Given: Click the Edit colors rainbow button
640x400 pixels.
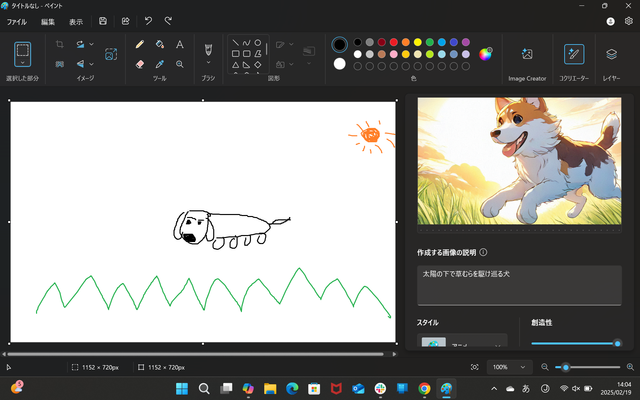Looking at the screenshot, I should [486, 54].
